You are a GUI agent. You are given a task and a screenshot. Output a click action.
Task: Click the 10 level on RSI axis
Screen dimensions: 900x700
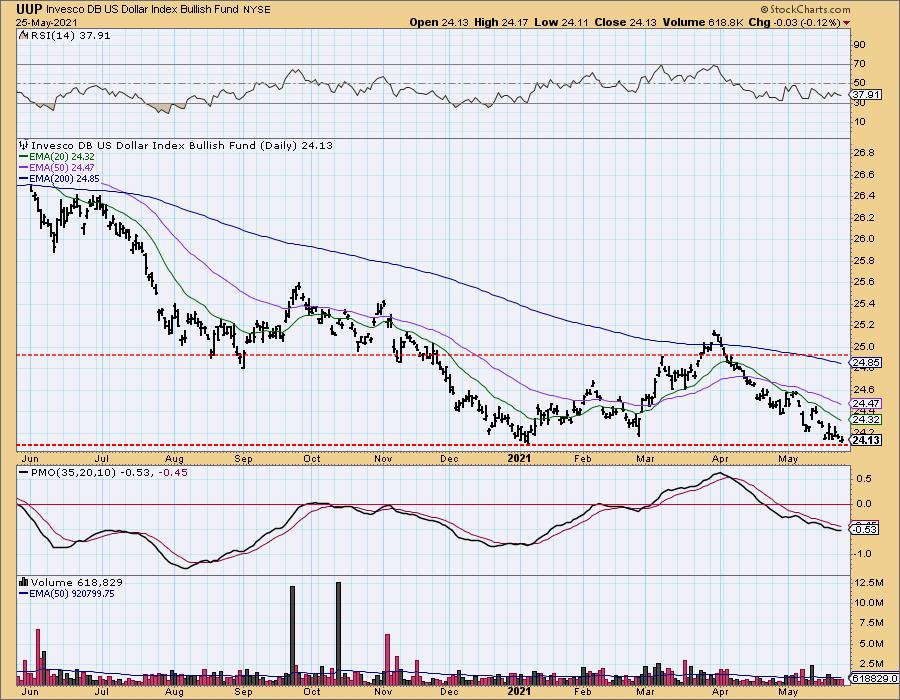[859, 122]
